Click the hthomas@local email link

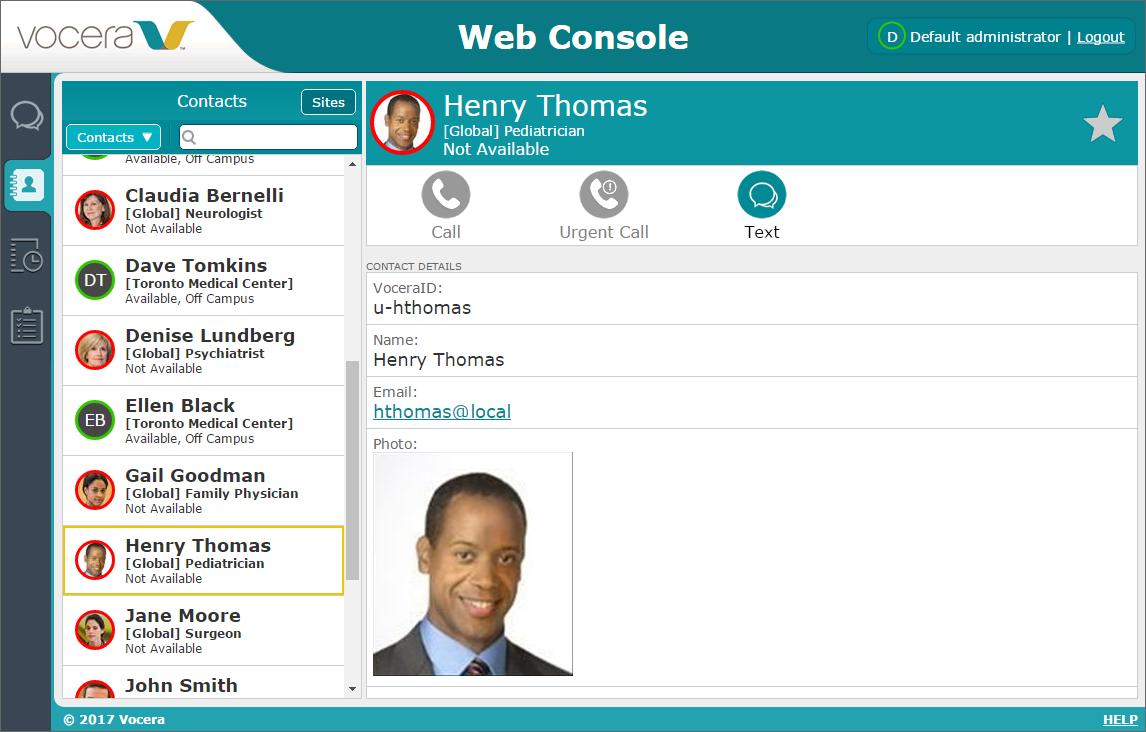pyautogui.click(x=442, y=411)
